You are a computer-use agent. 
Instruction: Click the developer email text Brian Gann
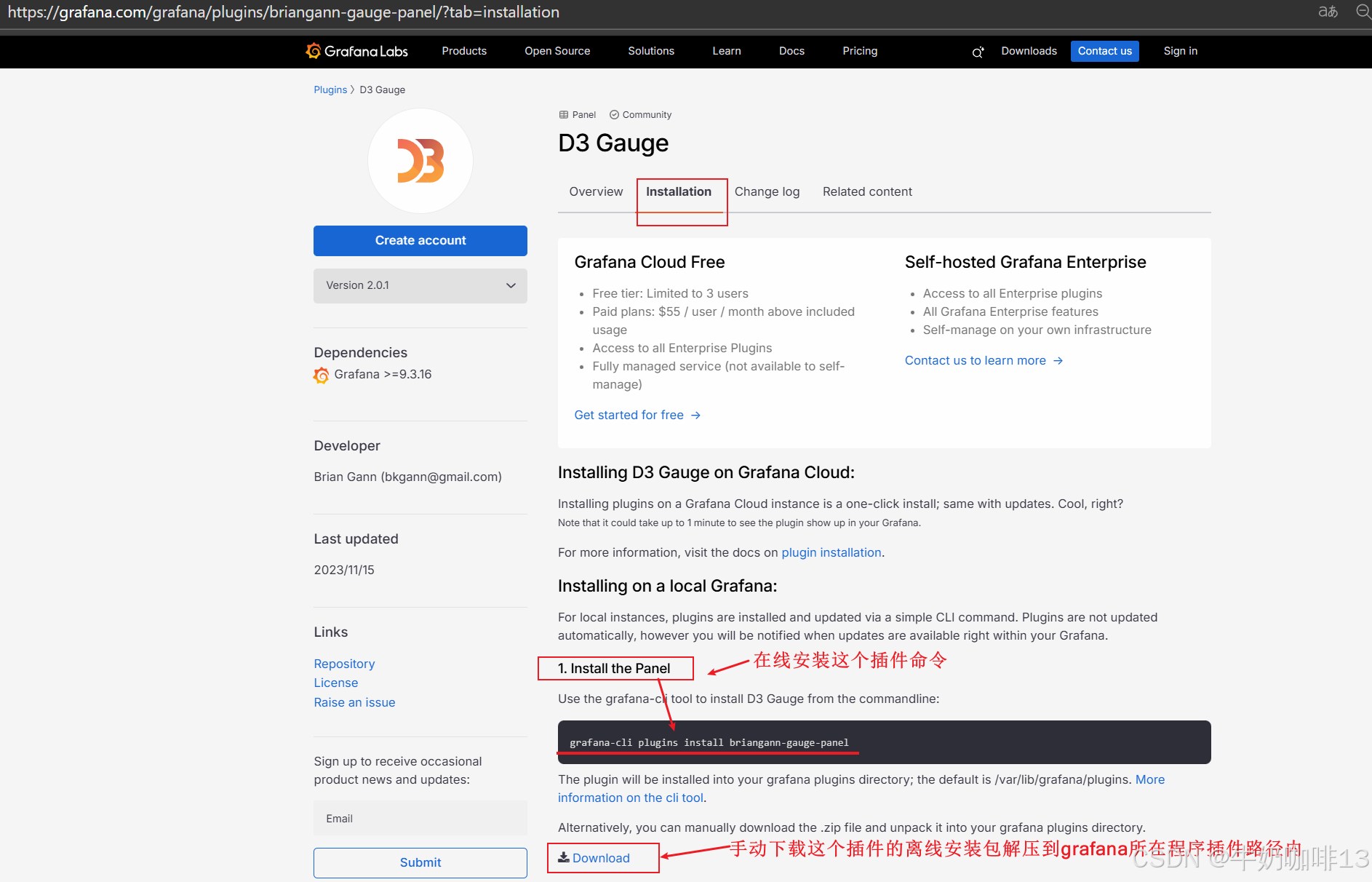point(407,477)
